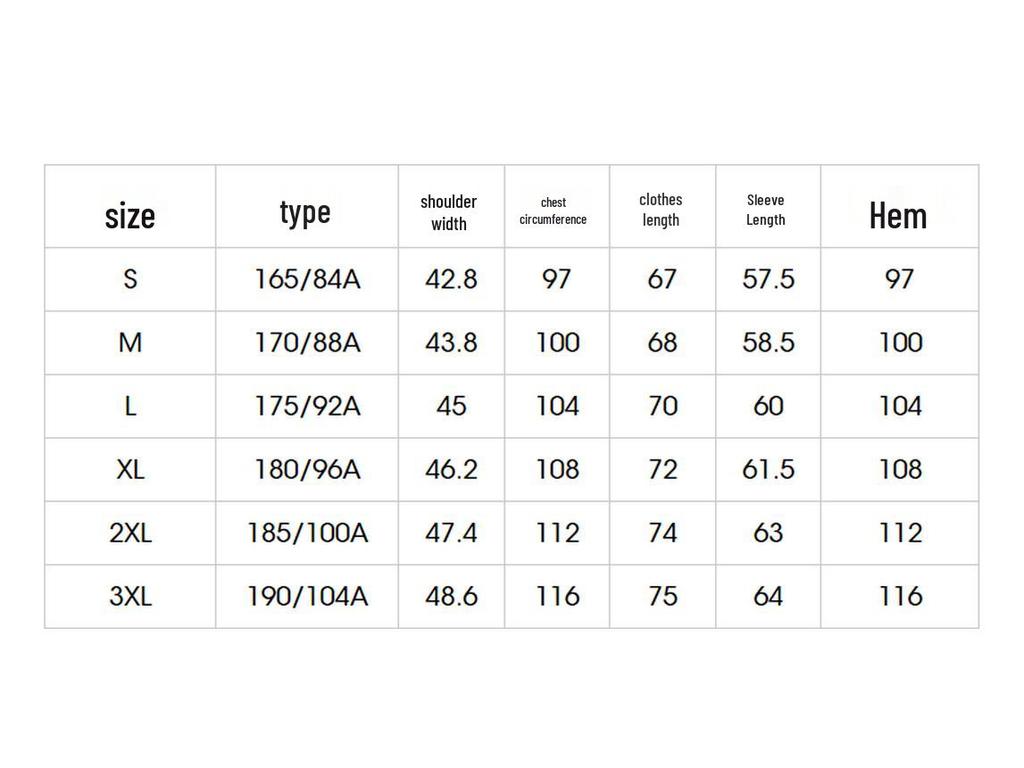
Task: Click the chest circumference value for XL
Action: click(557, 469)
